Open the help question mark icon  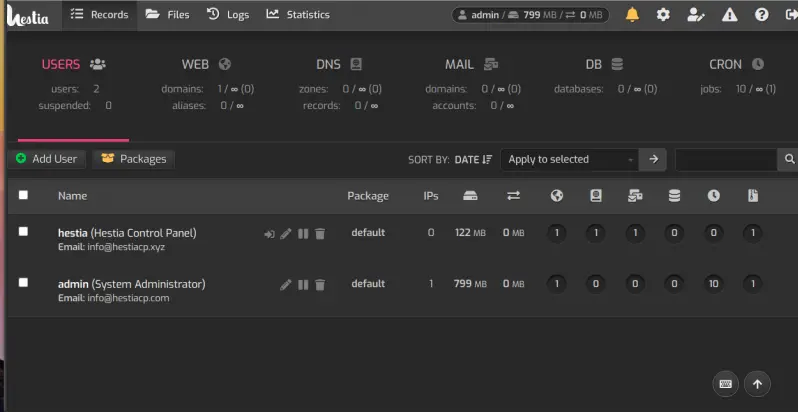(761, 15)
